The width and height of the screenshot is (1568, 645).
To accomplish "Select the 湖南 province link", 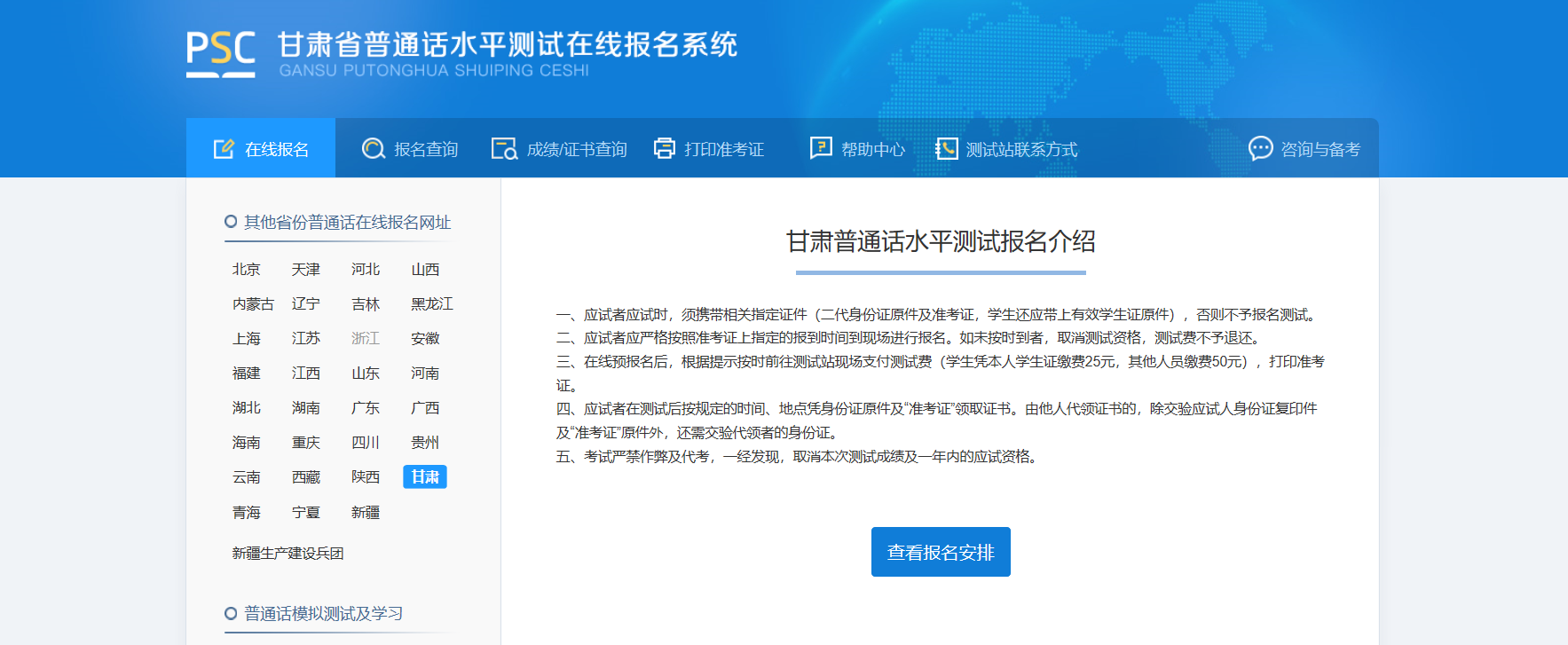I will pyautogui.click(x=306, y=407).
